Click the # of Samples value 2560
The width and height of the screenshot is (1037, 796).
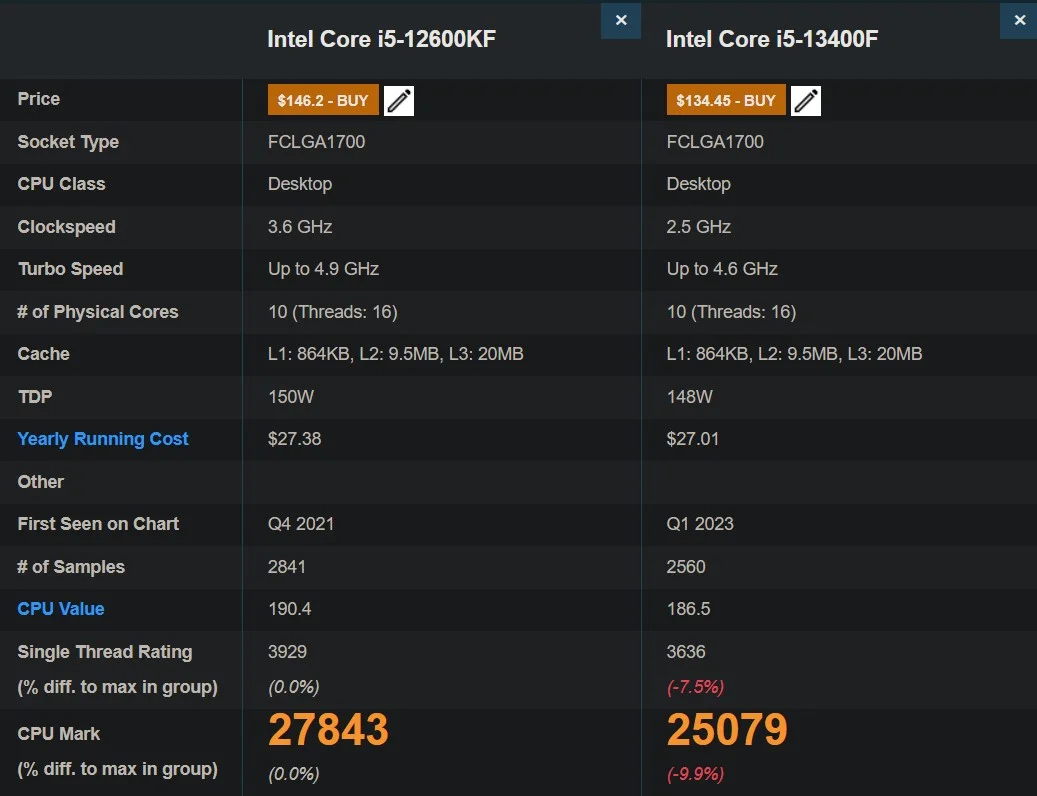(x=686, y=566)
